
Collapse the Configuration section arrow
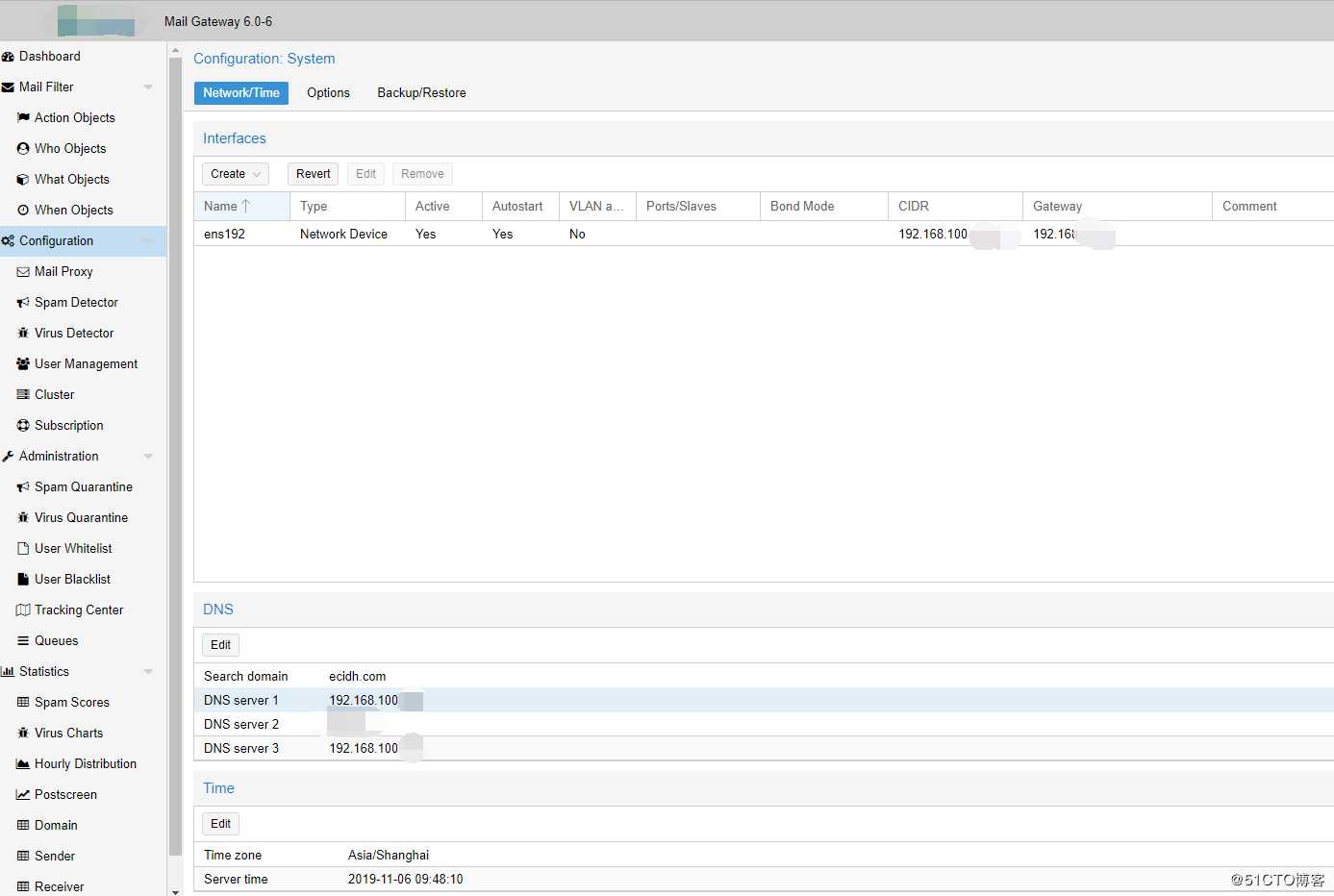coord(148,241)
